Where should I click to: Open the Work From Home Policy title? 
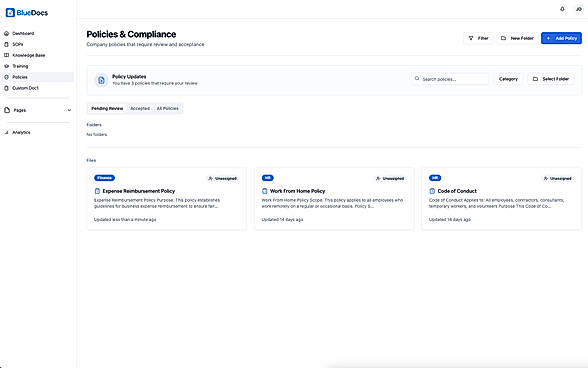[x=297, y=191]
